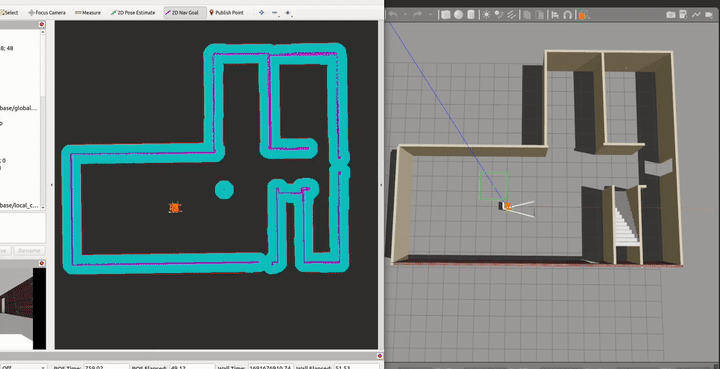Click the ROS Time value field
720x369 pixels.
107,367
